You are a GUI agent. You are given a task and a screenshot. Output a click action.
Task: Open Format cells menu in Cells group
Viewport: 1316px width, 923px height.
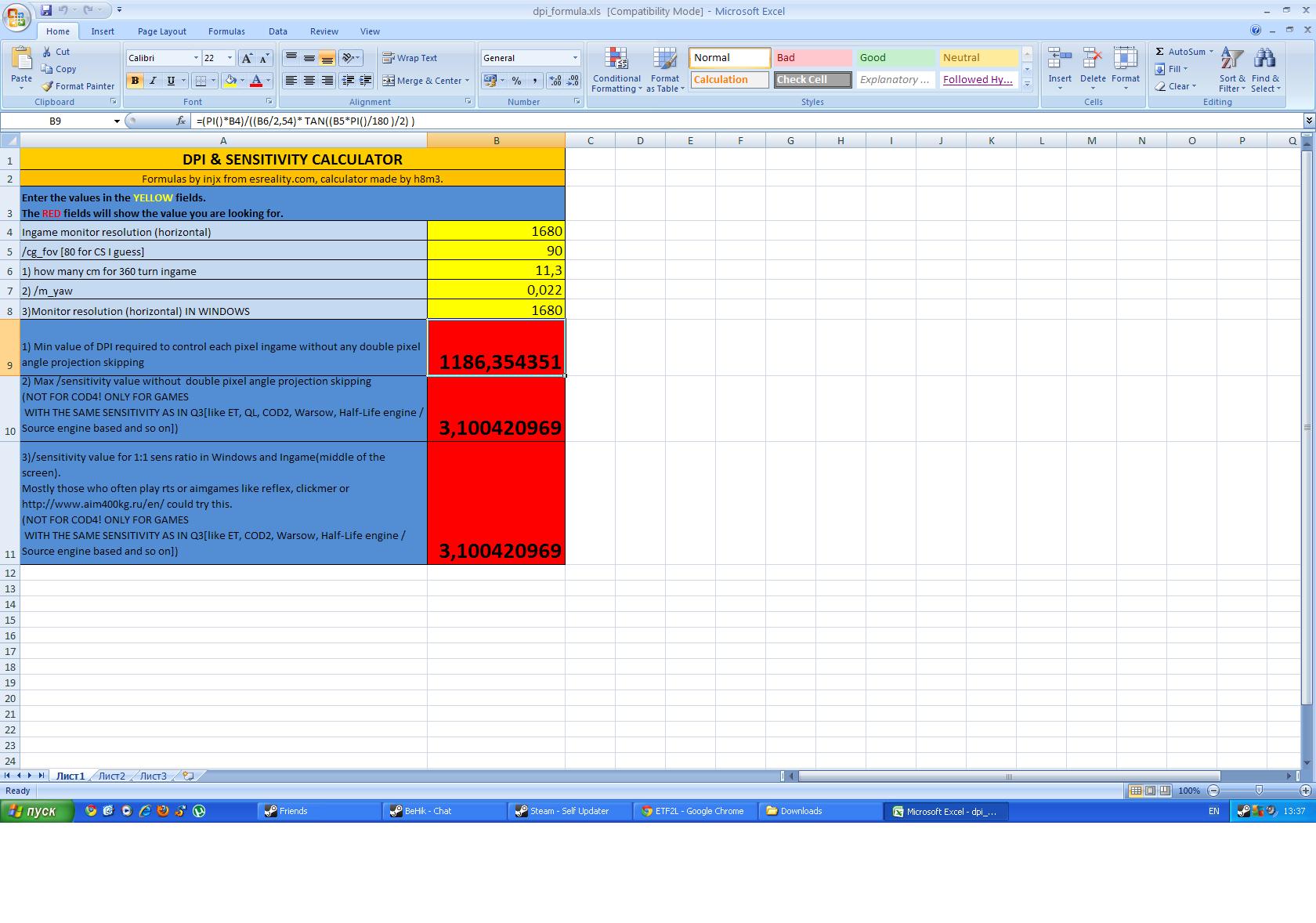[1126, 68]
